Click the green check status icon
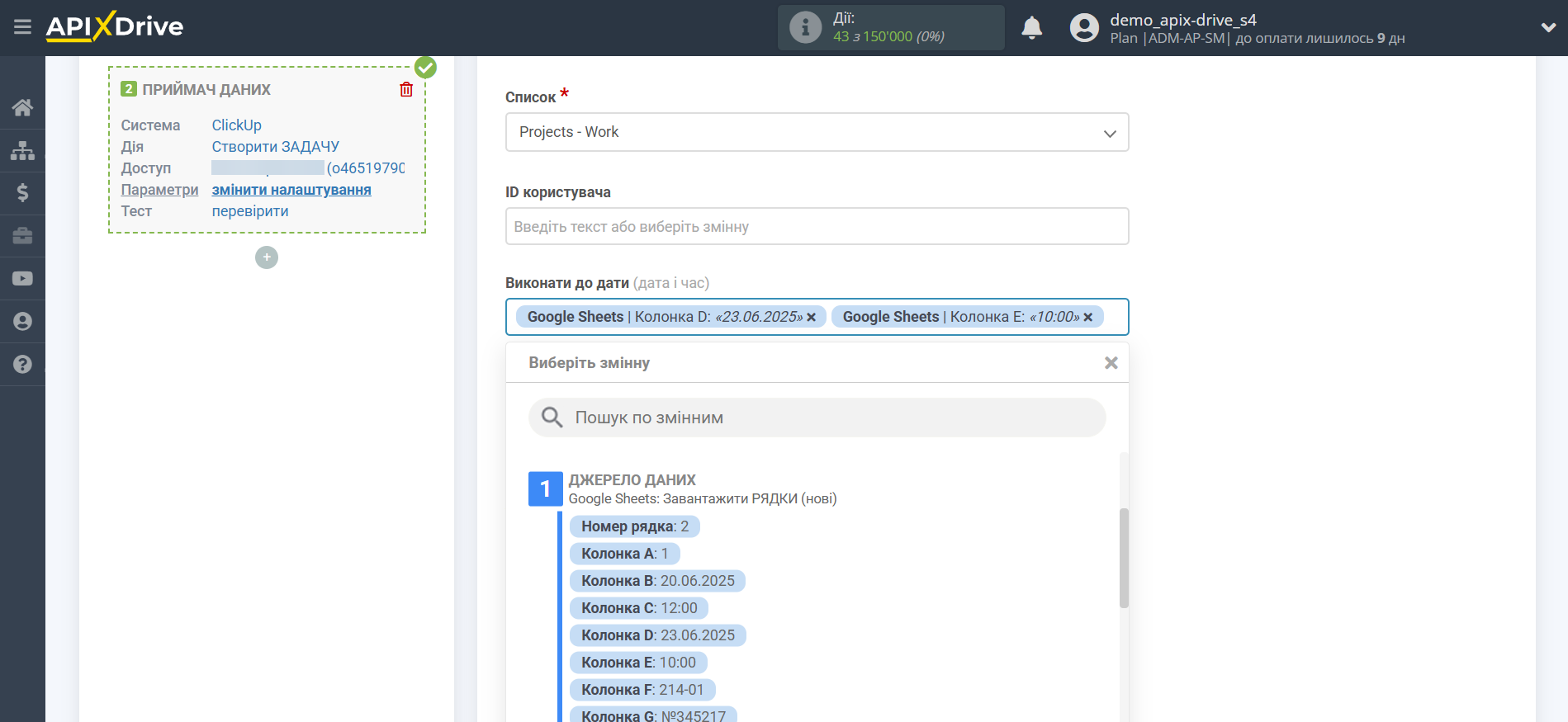This screenshot has width=1568, height=722. [425, 67]
